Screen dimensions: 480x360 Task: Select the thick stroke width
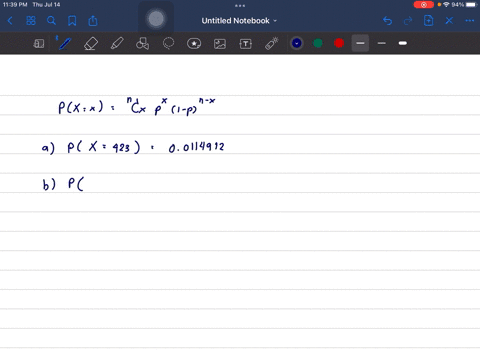pos(403,43)
